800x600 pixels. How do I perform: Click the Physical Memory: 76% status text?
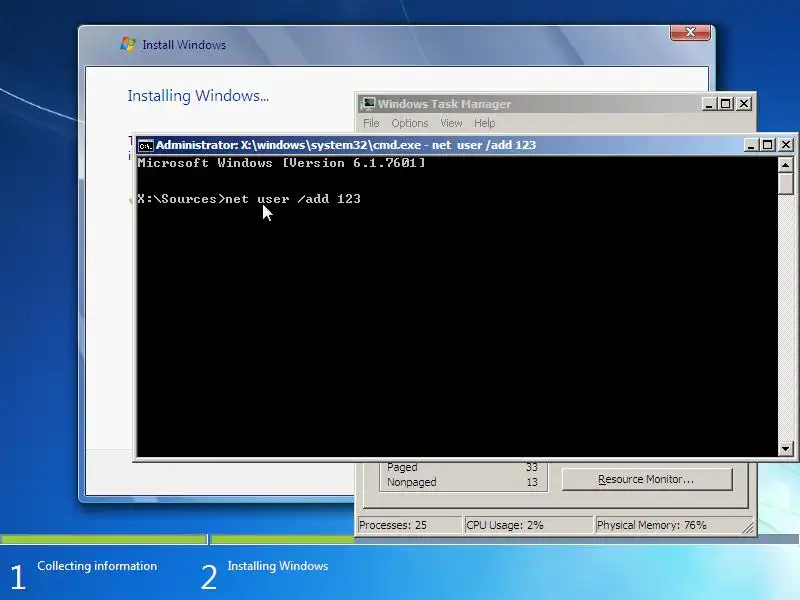[x=652, y=526]
